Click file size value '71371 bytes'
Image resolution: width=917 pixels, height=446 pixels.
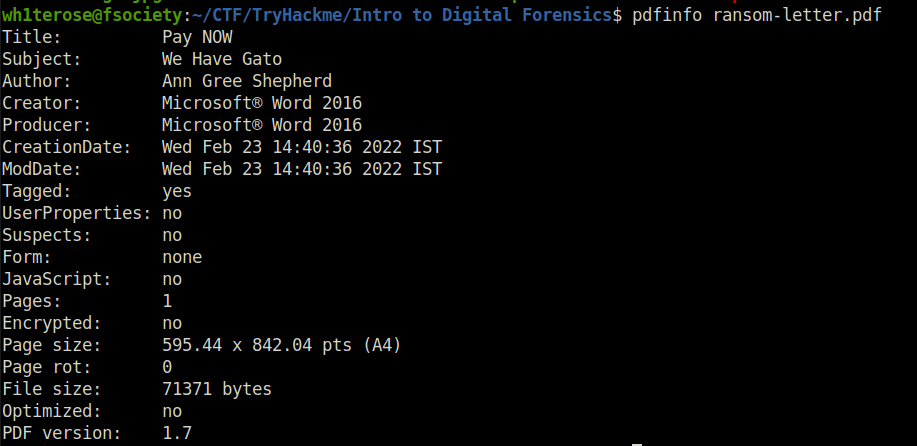[x=217, y=390]
